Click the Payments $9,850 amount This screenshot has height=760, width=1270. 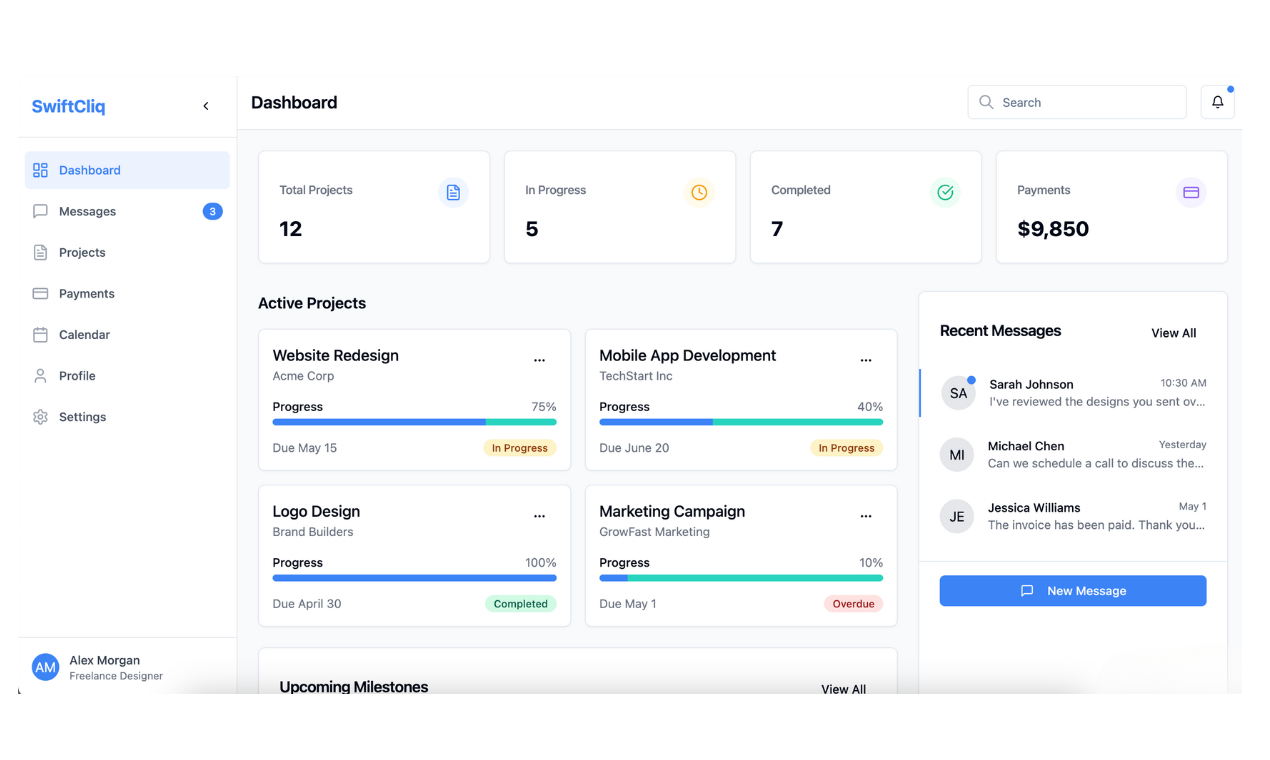coord(1053,229)
